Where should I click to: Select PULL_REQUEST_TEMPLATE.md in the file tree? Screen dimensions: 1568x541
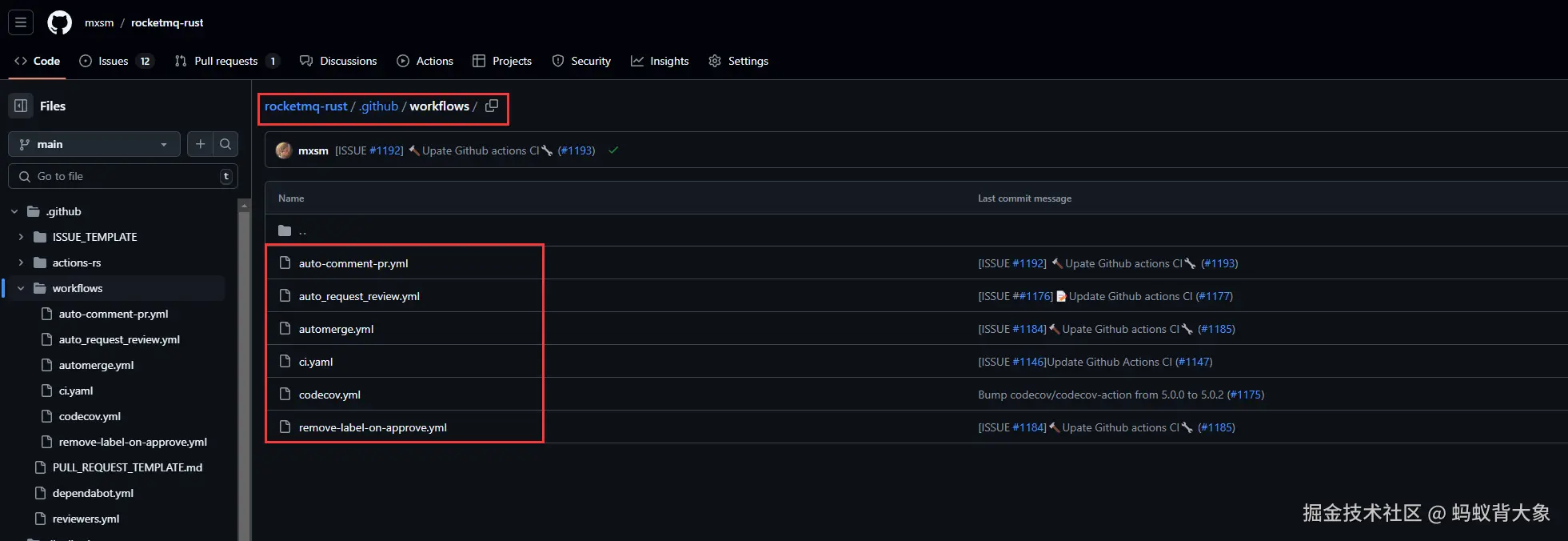click(x=127, y=467)
